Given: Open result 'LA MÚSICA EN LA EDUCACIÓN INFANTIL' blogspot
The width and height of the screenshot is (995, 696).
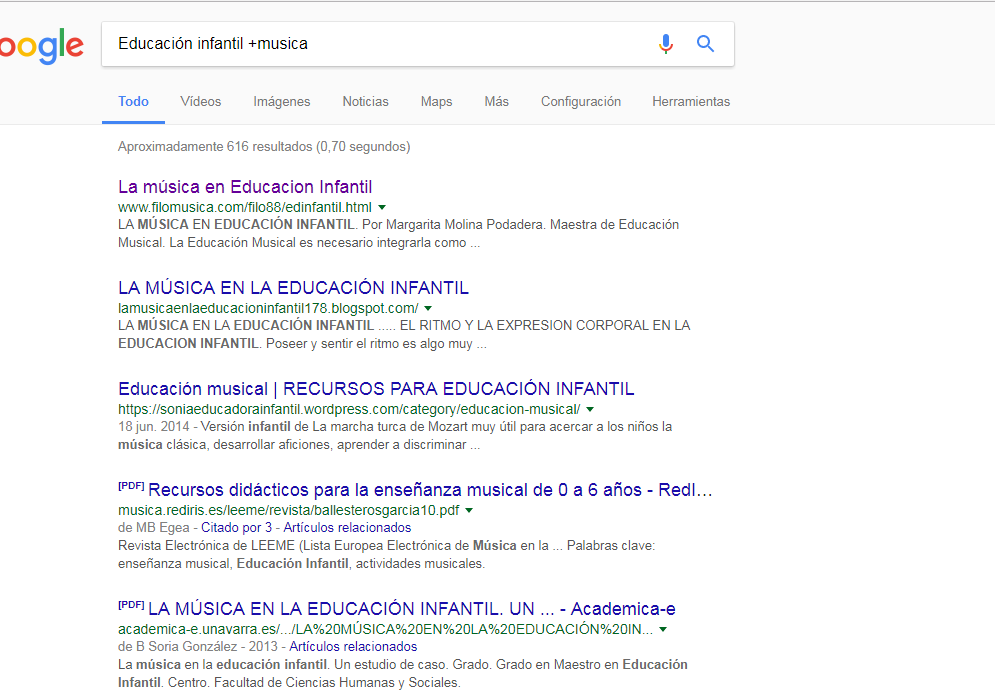Looking at the screenshot, I should pos(293,288).
